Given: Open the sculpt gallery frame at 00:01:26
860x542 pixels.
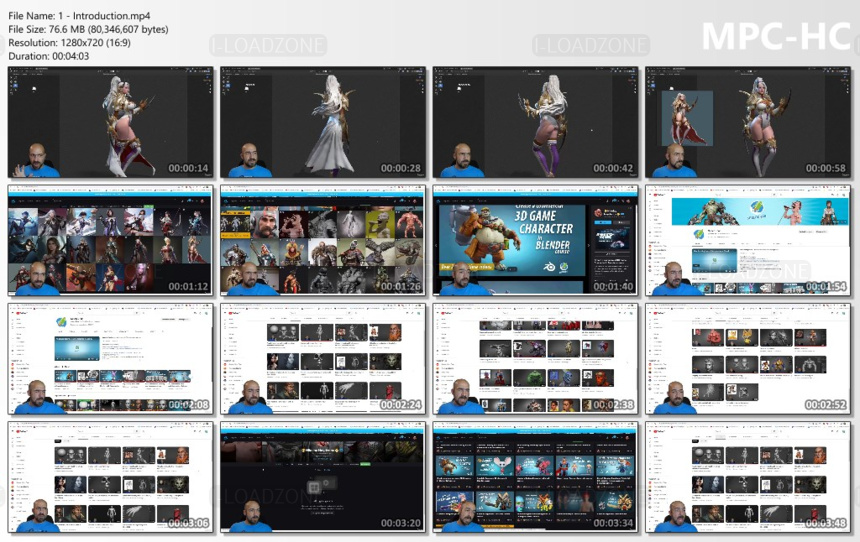Looking at the screenshot, I should 323,240.
